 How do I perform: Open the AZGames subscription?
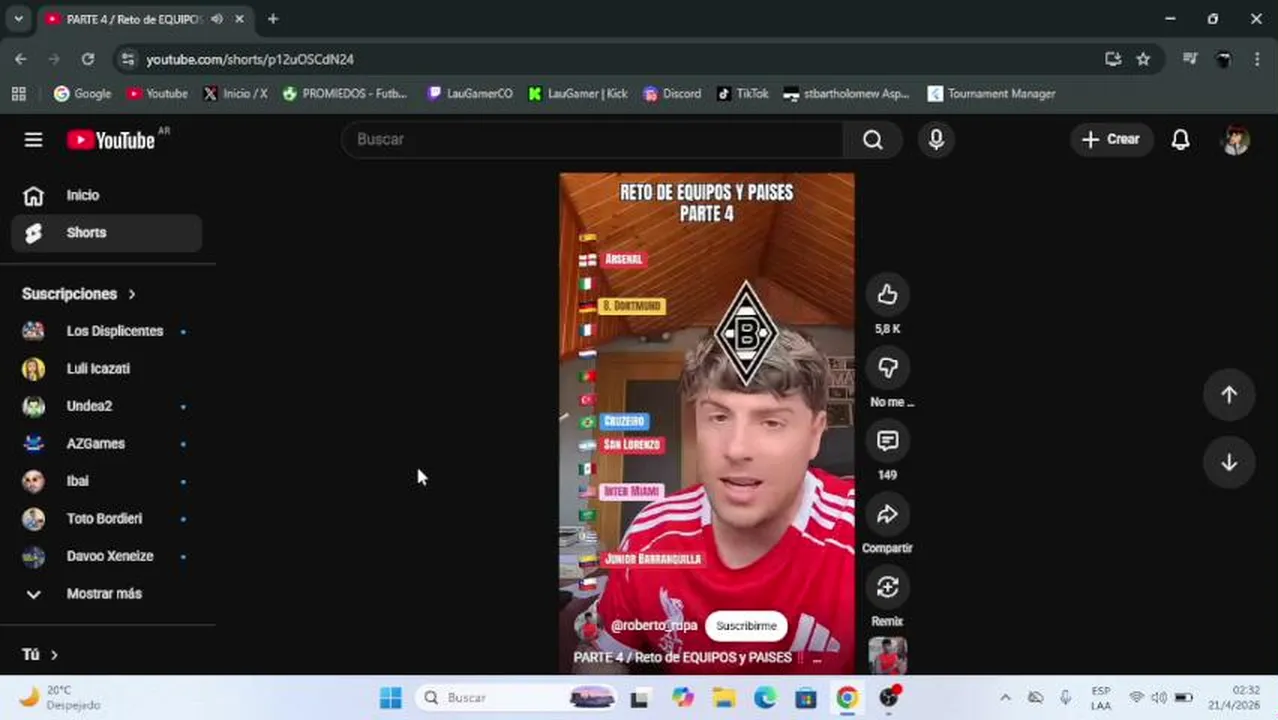coord(107,443)
